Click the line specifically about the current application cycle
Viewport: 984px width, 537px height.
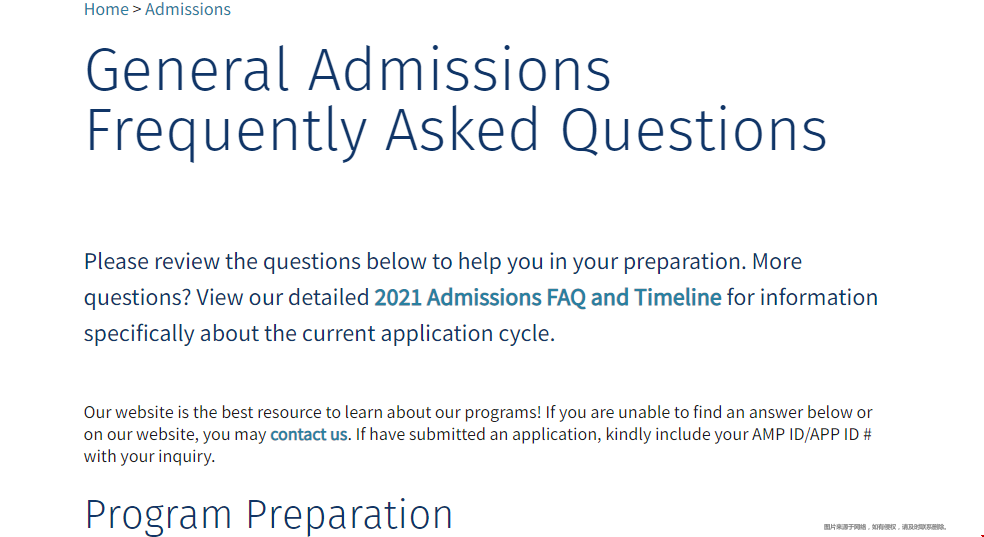(x=319, y=333)
